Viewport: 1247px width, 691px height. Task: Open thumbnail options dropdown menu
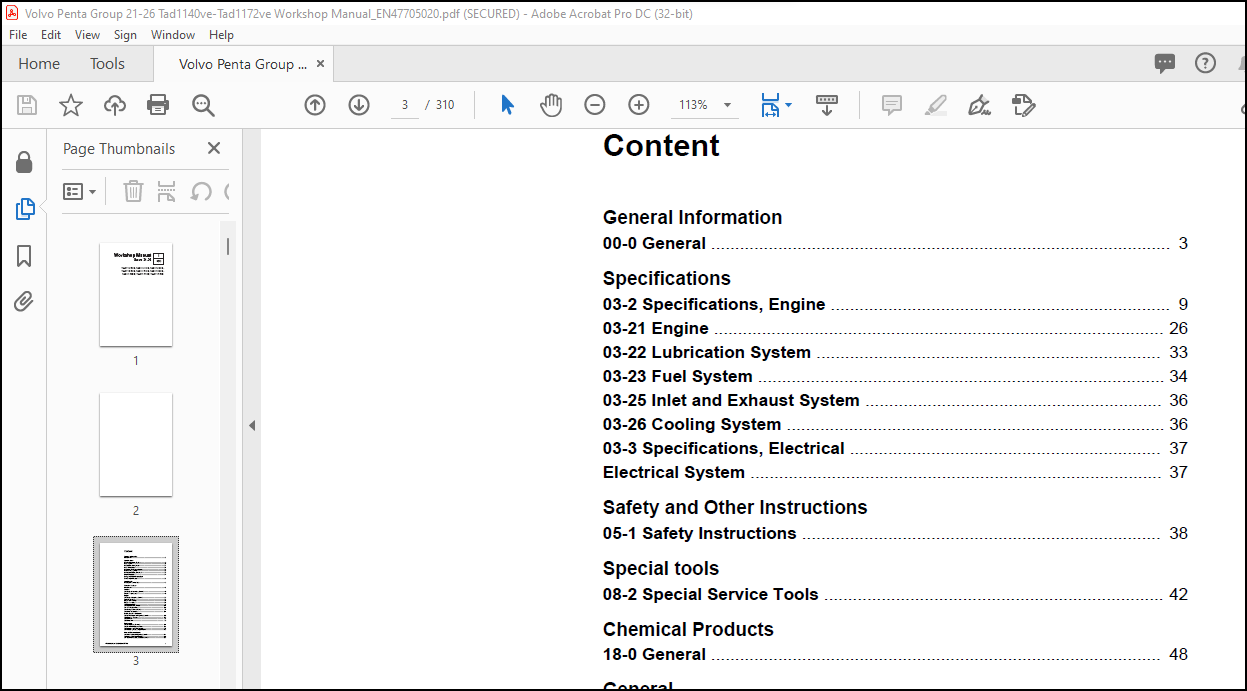pyautogui.click(x=80, y=191)
